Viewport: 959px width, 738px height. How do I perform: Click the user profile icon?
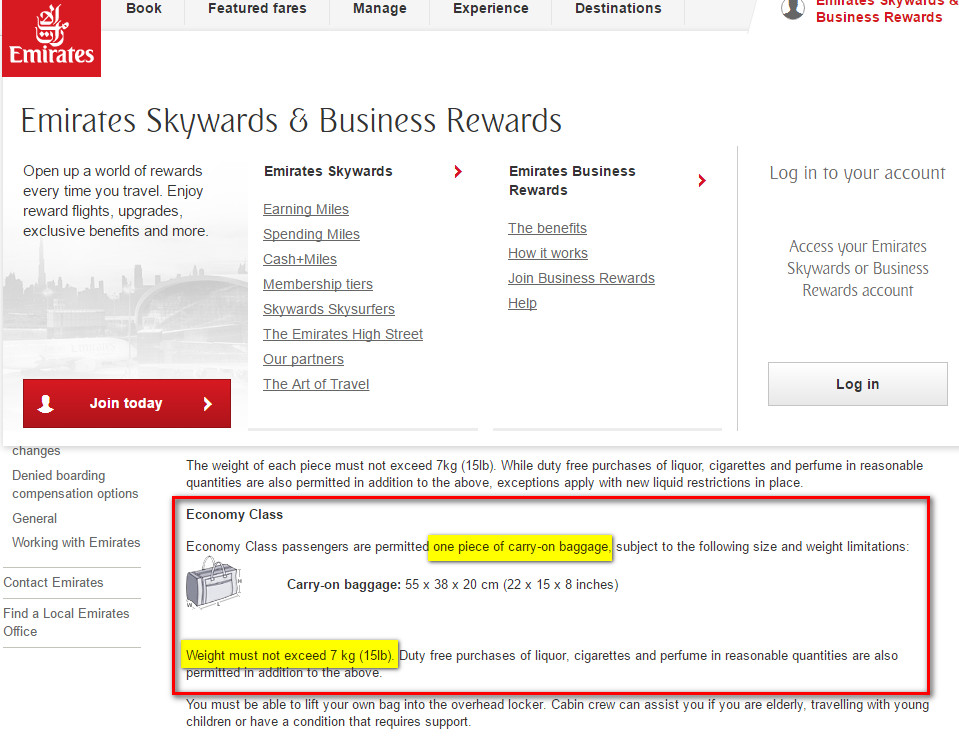pyautogui.click(x=793, y=9)
